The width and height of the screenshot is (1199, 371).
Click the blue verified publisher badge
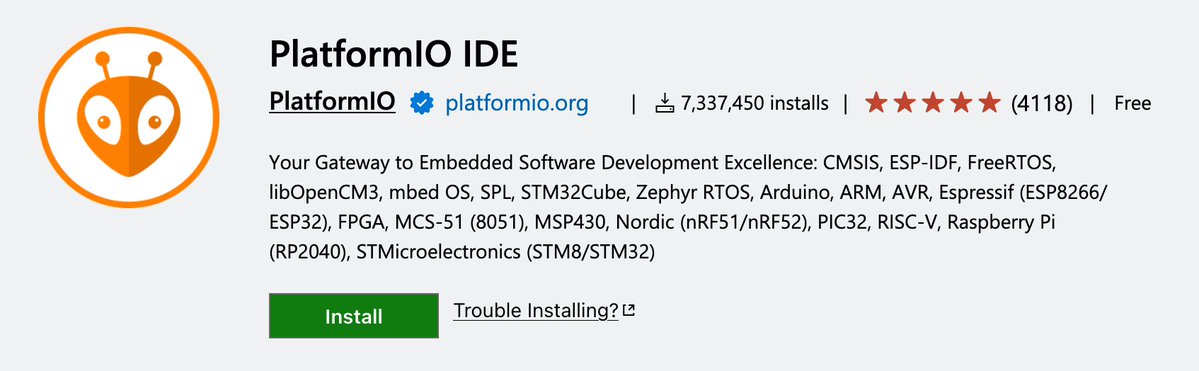[421, 103]
